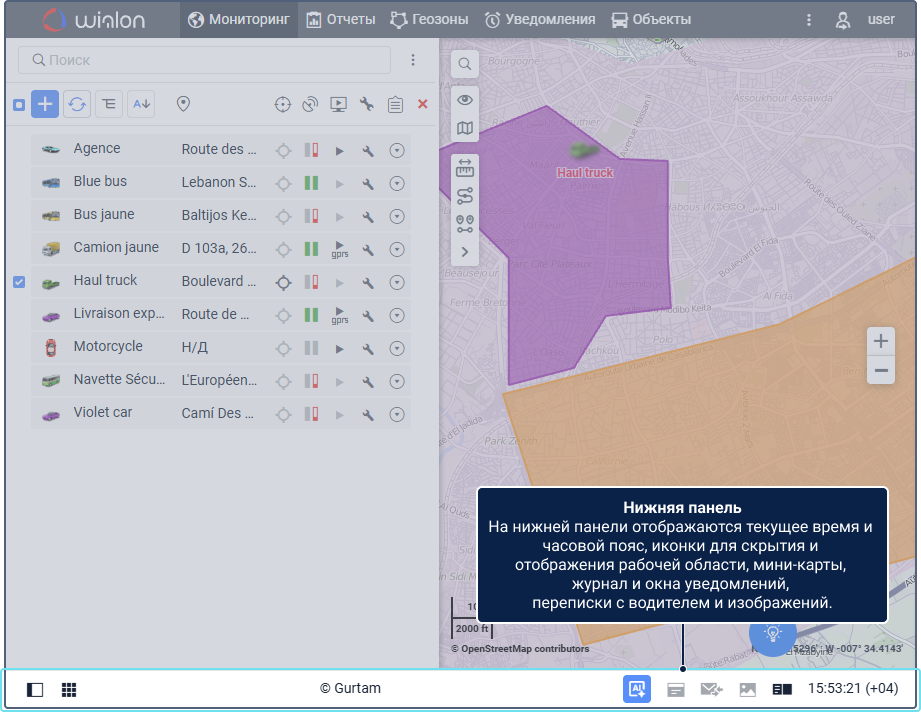Select the map routing tool
This screenshot has height=712, width=921.
pyautogui.click(x=465, y=196)
